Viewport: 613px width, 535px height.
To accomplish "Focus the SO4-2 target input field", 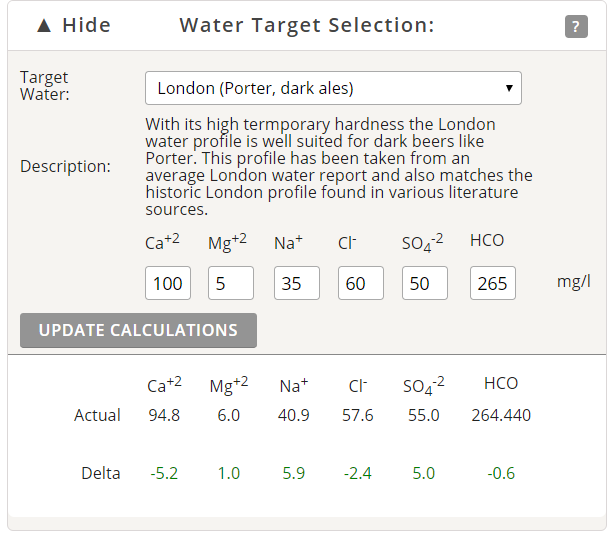I will 425,283.
